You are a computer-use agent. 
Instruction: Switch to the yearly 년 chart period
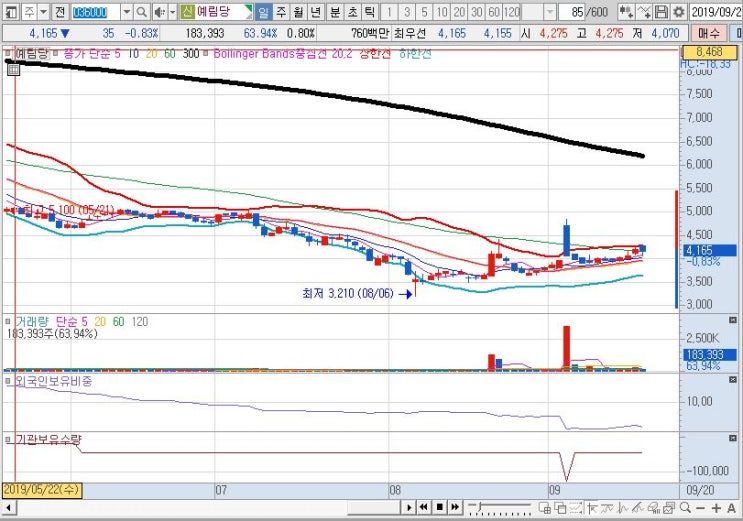click(x=316, y=12)
